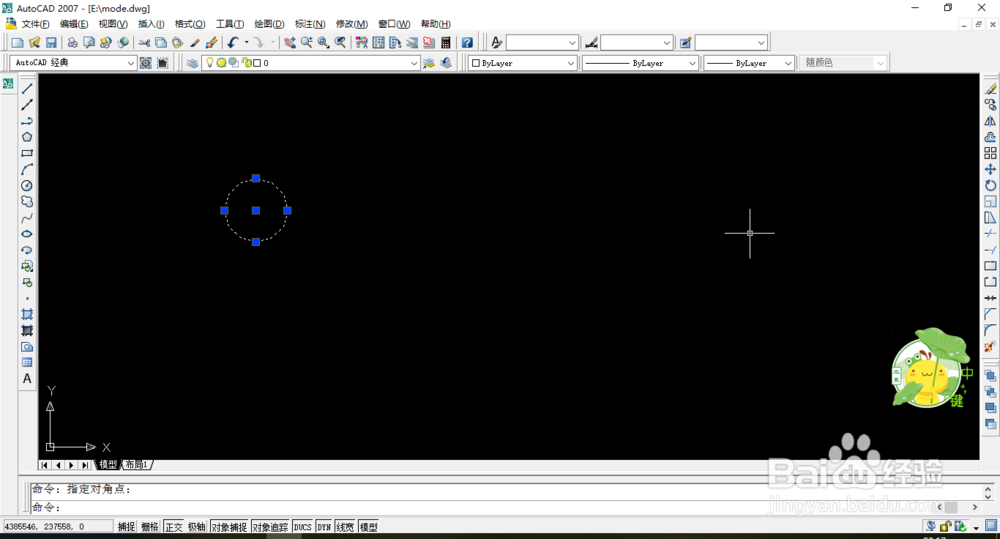Click the center grip of the circle
This screenshot has height=539, width=1000.
[x=256, y=210]
